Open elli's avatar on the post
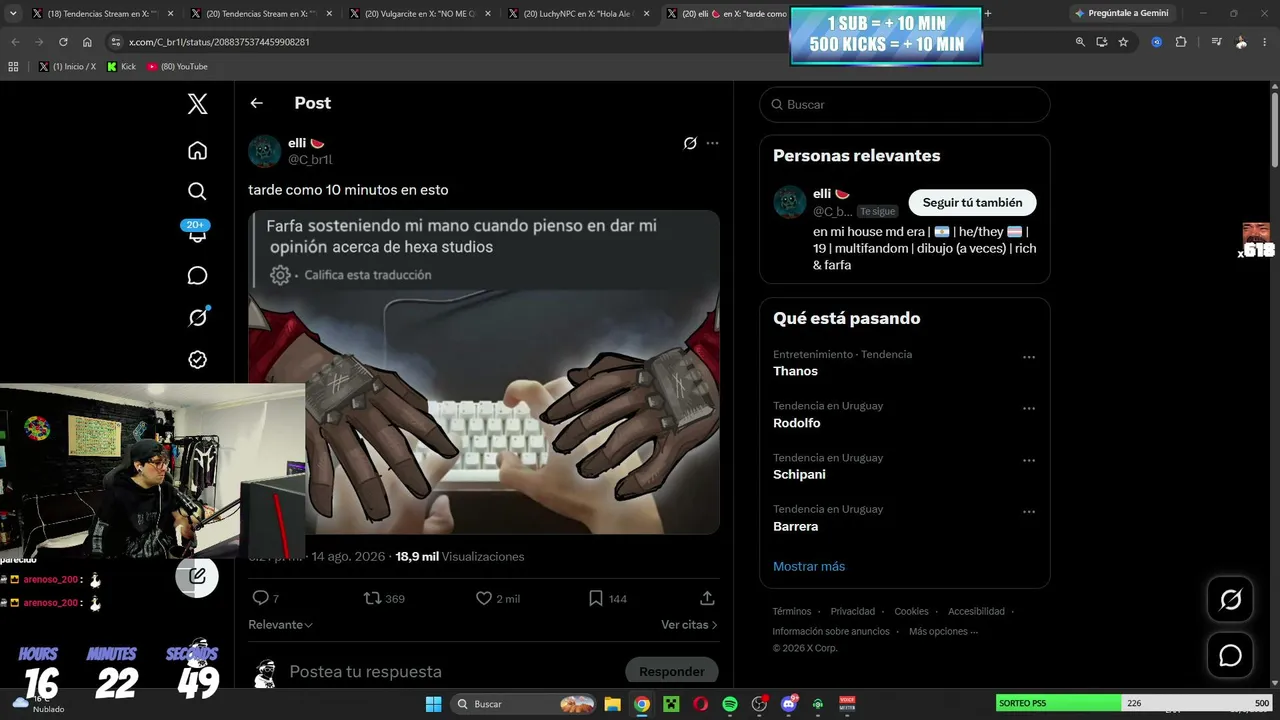This screenshot has height=720, width=1280. point(264,151)
